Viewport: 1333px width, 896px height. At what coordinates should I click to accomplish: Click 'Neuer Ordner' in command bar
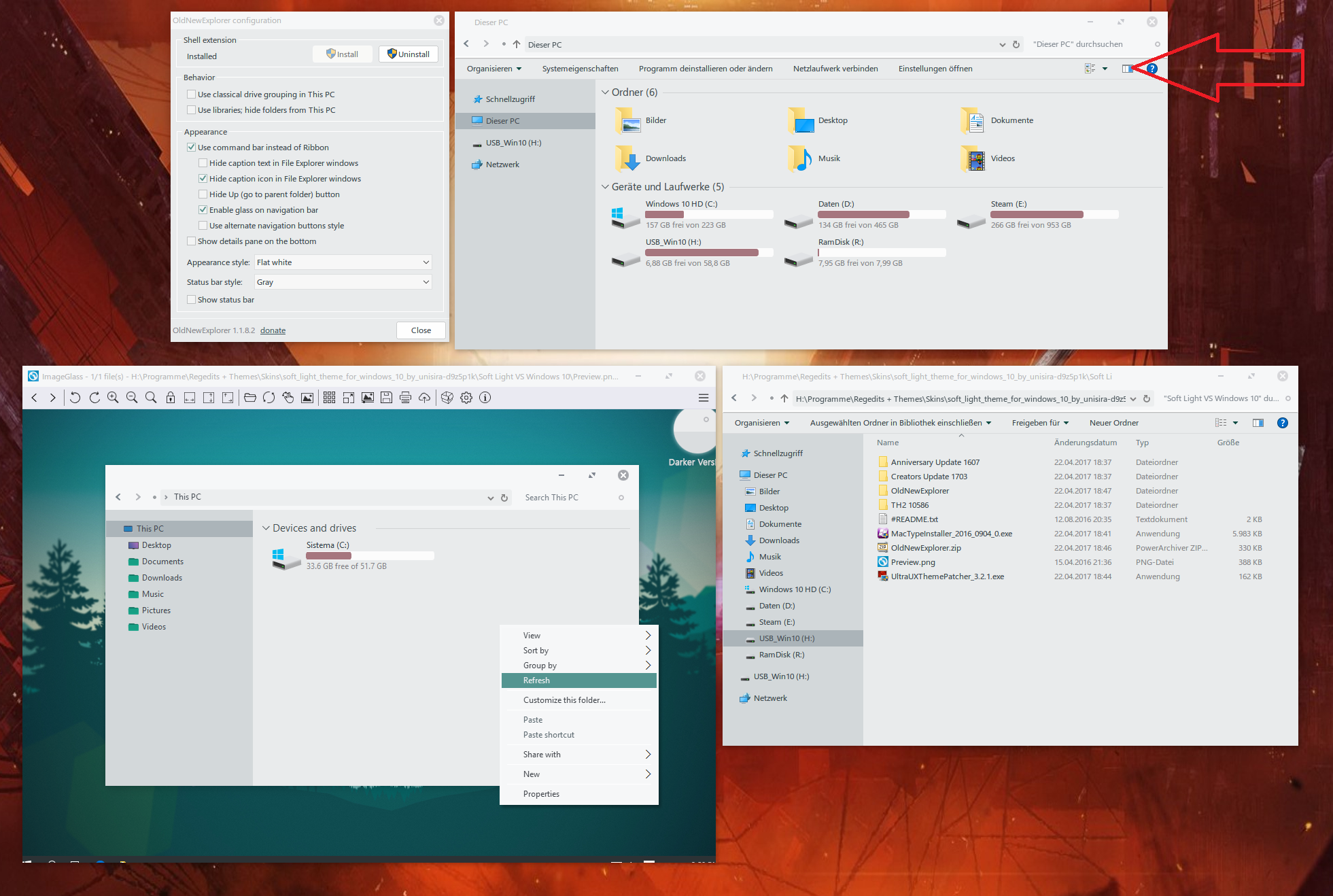click(1113, 423)
